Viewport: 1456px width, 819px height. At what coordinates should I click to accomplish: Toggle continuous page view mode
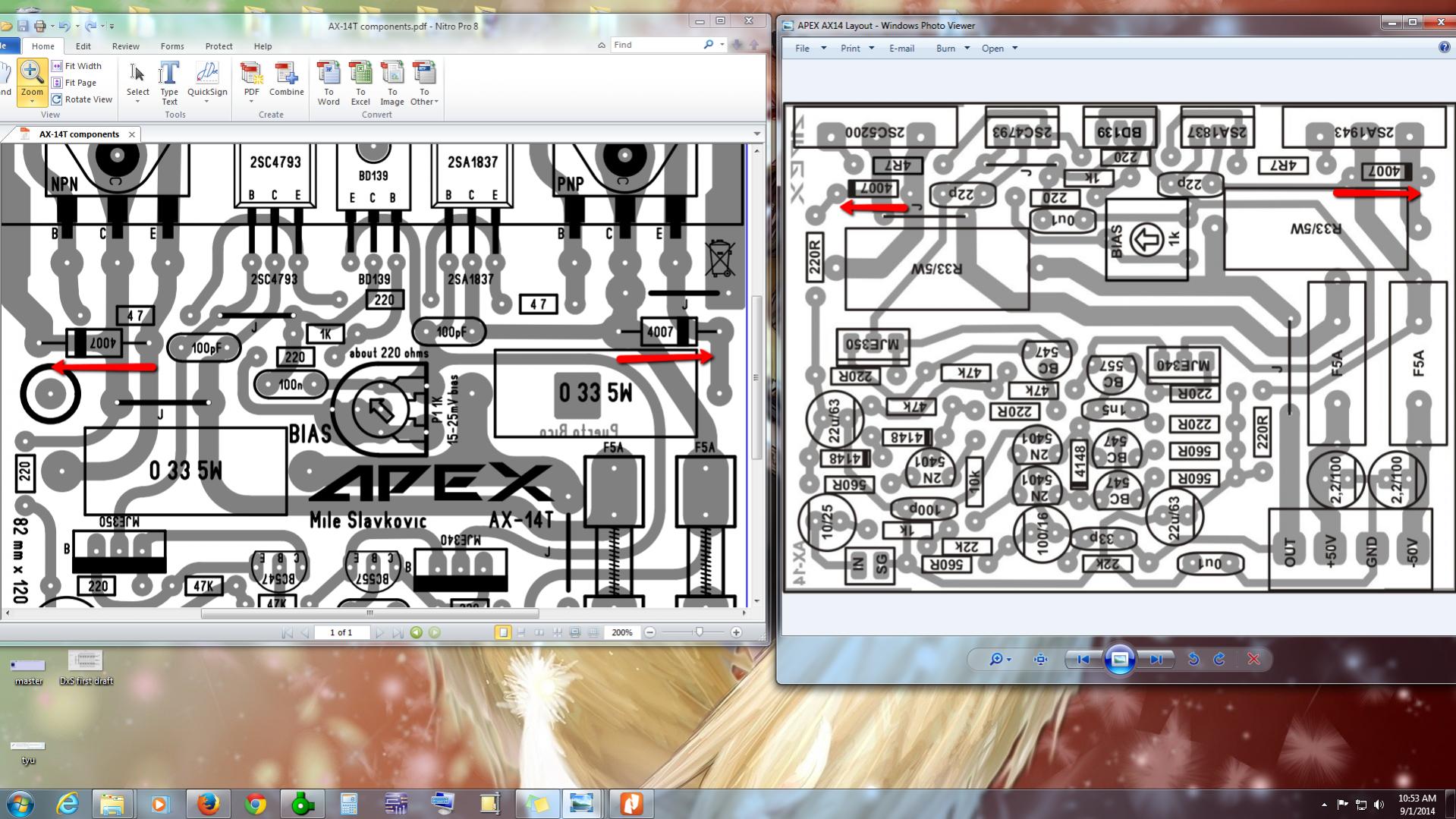[521, 632]
